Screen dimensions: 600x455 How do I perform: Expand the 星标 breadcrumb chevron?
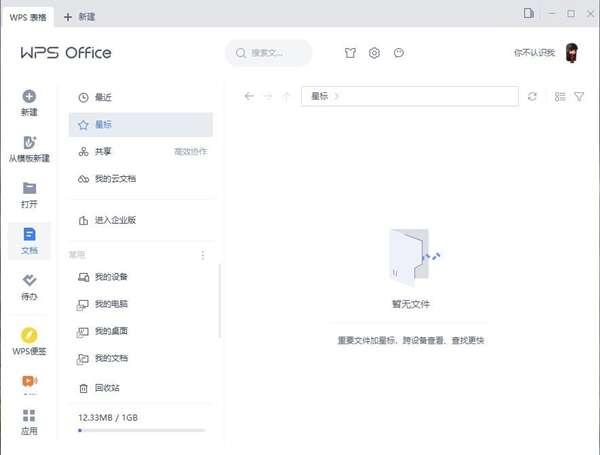pyautogui.click(x=338, y=96)
